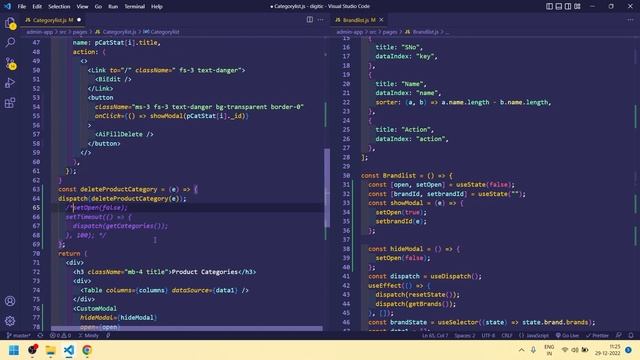Click unsaved dot on Categorylist.js tab
Screen dimensions: 640x360
click(x=79, y=20)
